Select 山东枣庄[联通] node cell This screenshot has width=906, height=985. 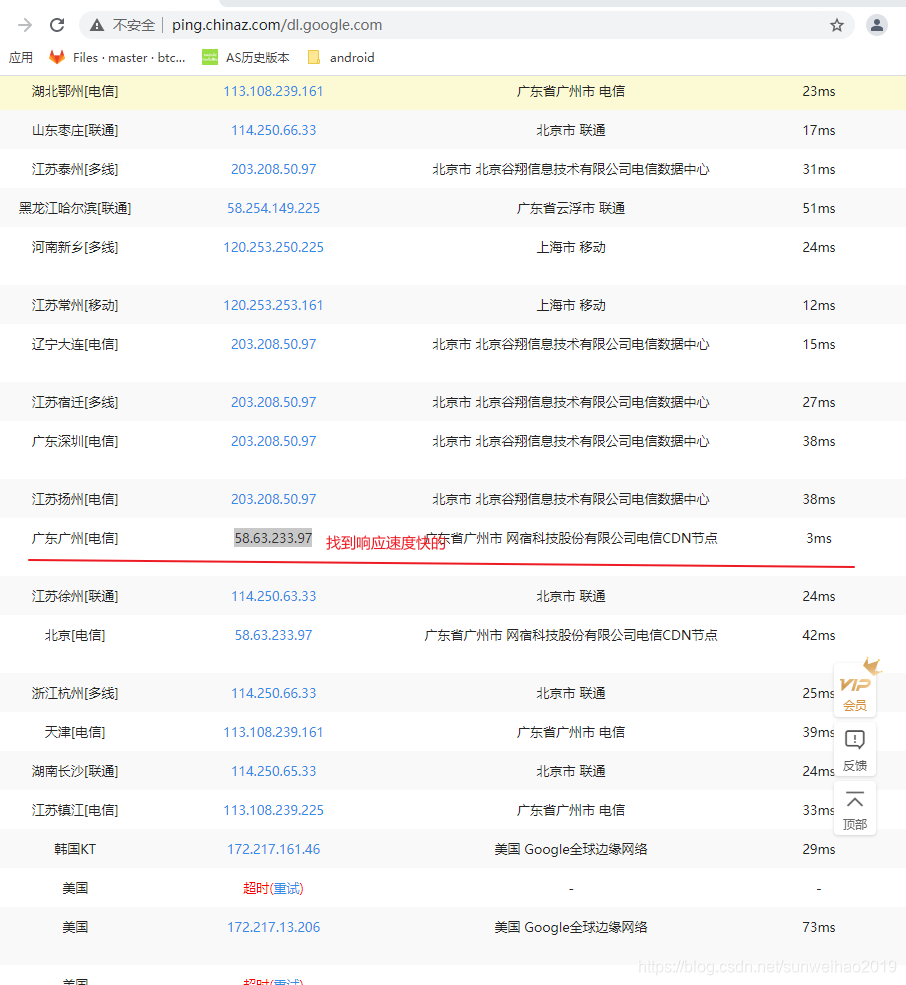pos(75,131)
